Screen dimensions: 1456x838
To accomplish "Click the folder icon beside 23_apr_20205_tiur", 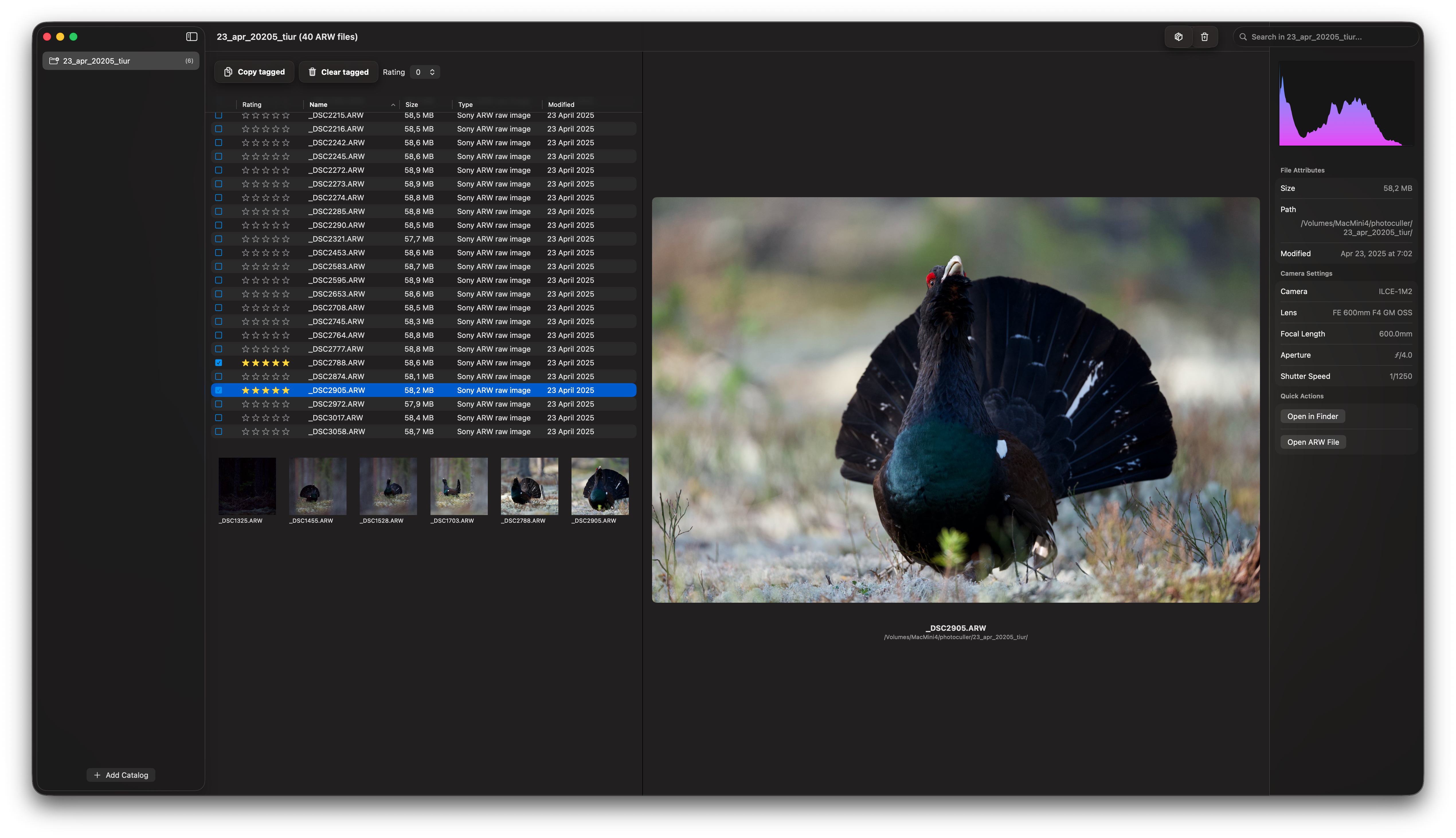I will click(x=54, y=60).
